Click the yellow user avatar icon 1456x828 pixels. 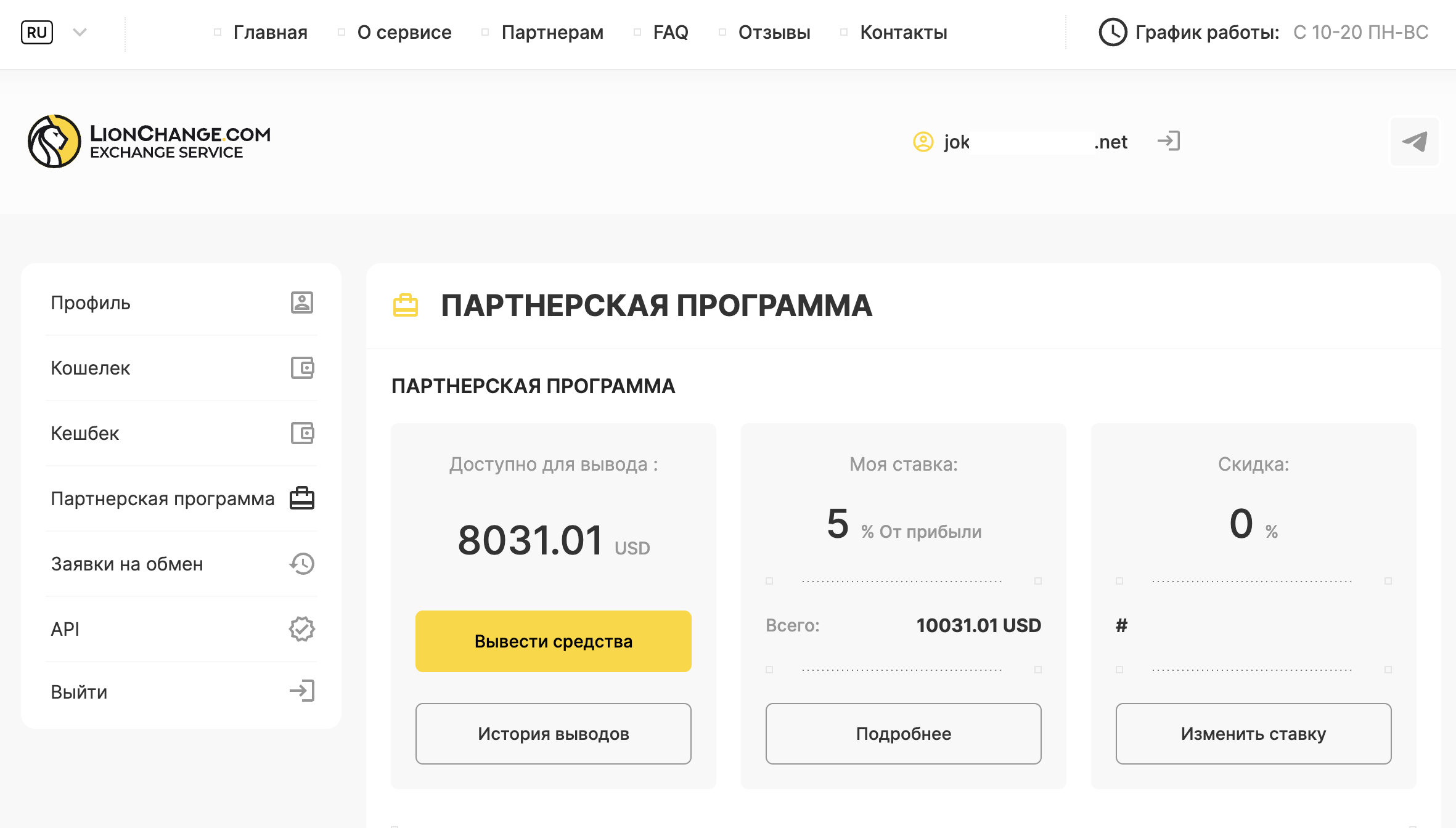(923, 142)
